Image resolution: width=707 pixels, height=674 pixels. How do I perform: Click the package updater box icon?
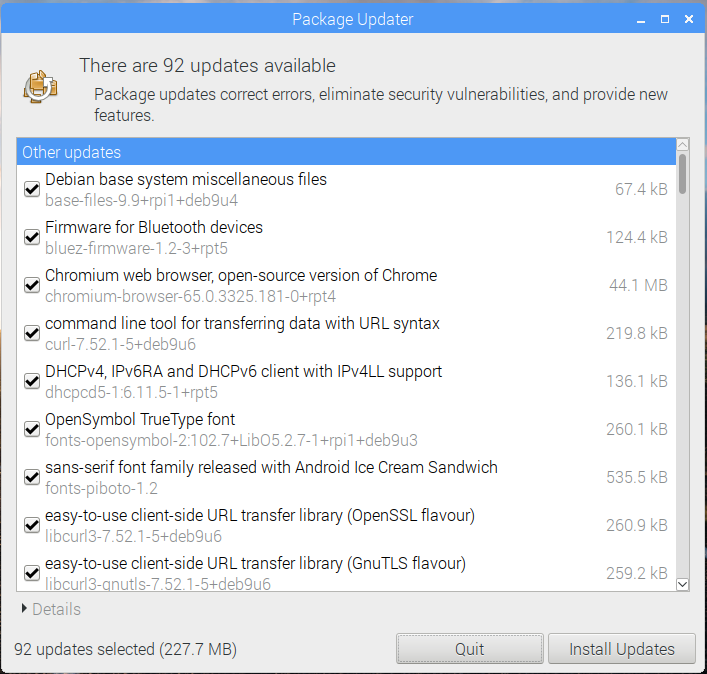[x=40, y=87]
